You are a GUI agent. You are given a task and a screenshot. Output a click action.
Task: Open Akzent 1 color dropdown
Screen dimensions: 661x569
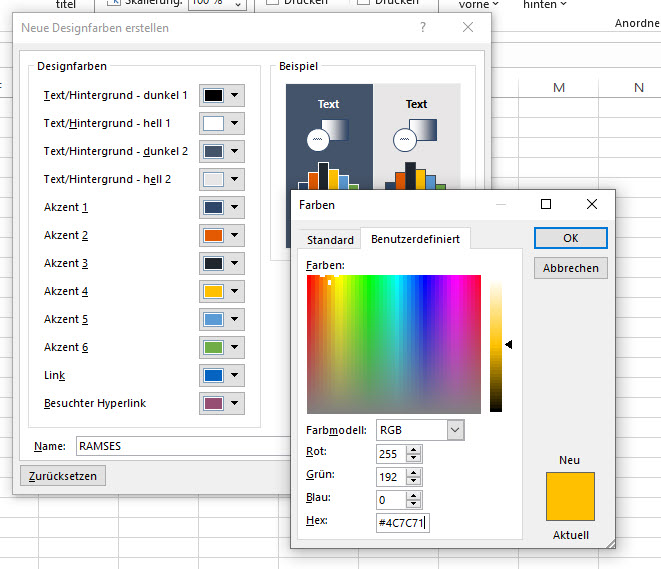point(222,207)
